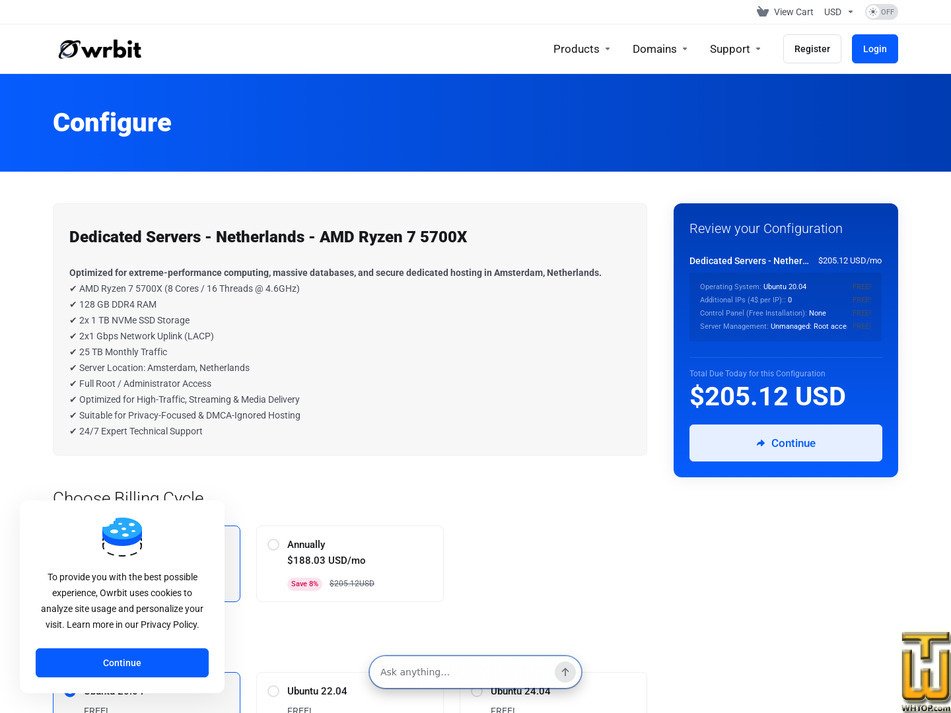The width and height of the screenshot is (951, 713).
Task: Click the Configure page title
Action: [x=112, y=122]
